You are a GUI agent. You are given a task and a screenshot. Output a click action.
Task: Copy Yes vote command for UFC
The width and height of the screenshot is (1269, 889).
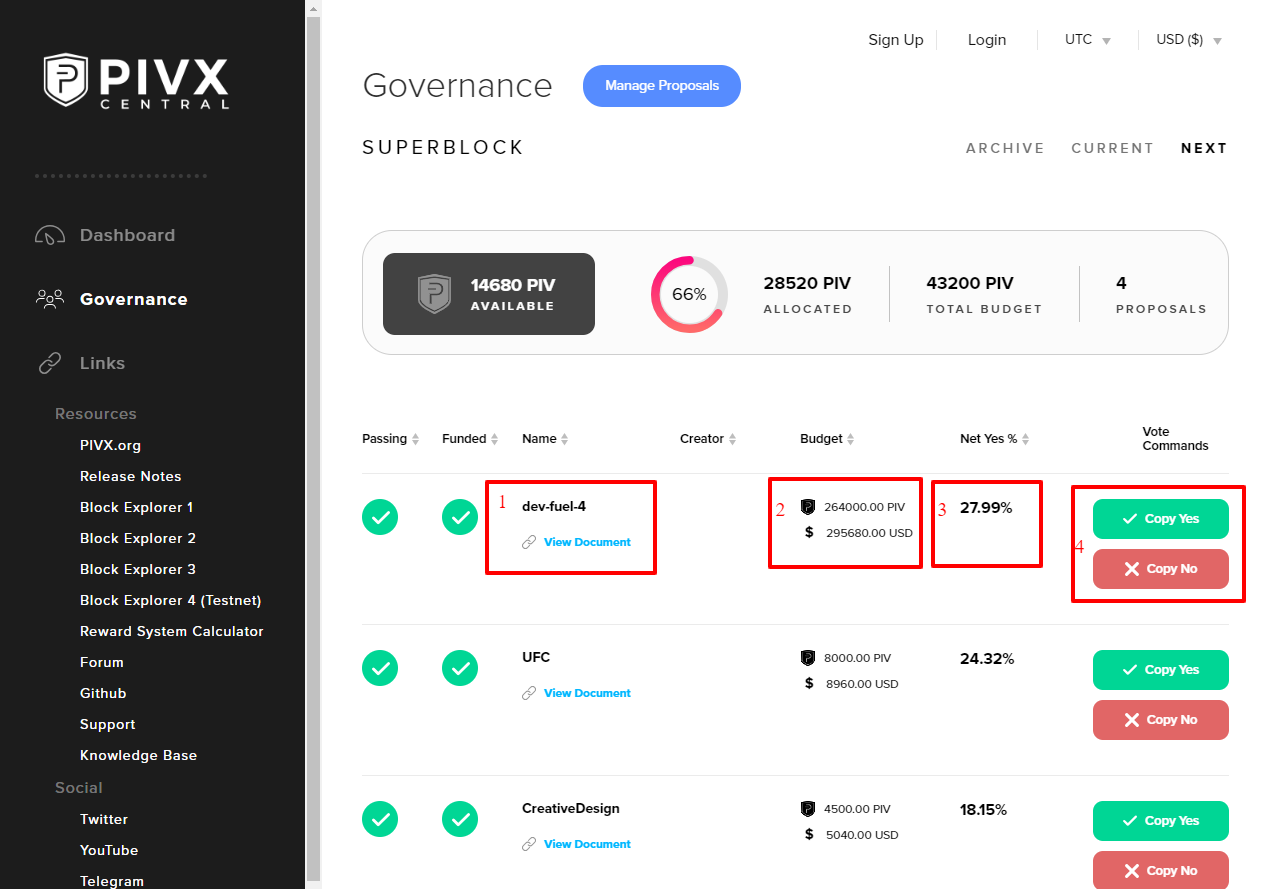(x=1161, y=670)
